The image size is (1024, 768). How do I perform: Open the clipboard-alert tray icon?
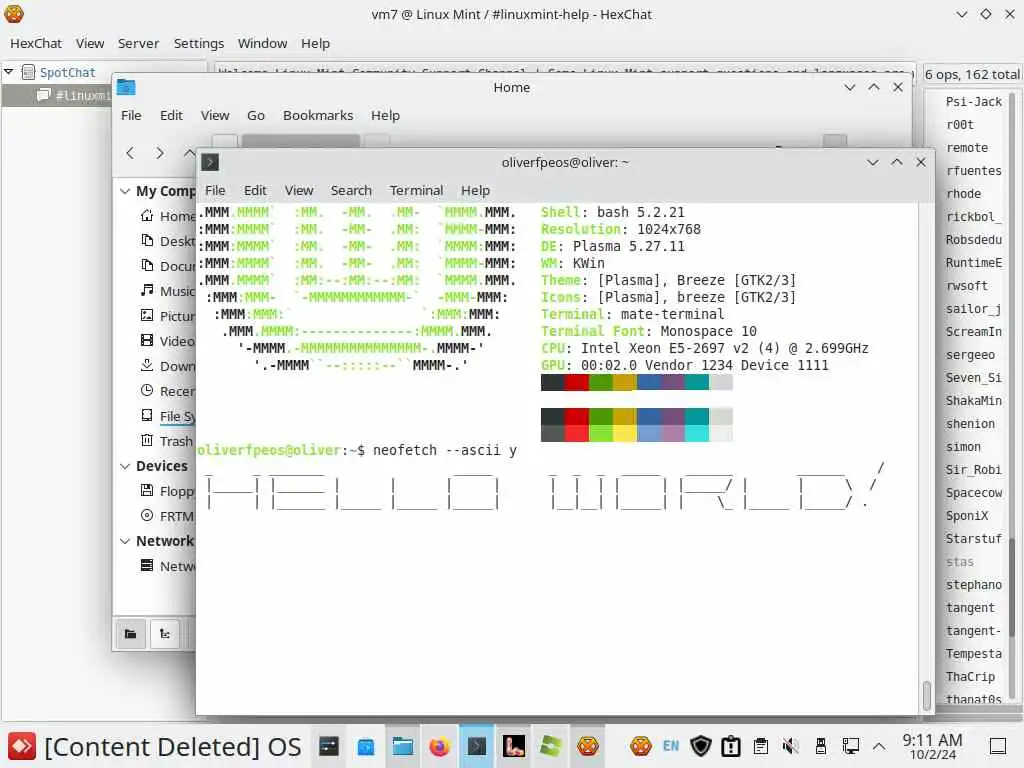(731, 746)
